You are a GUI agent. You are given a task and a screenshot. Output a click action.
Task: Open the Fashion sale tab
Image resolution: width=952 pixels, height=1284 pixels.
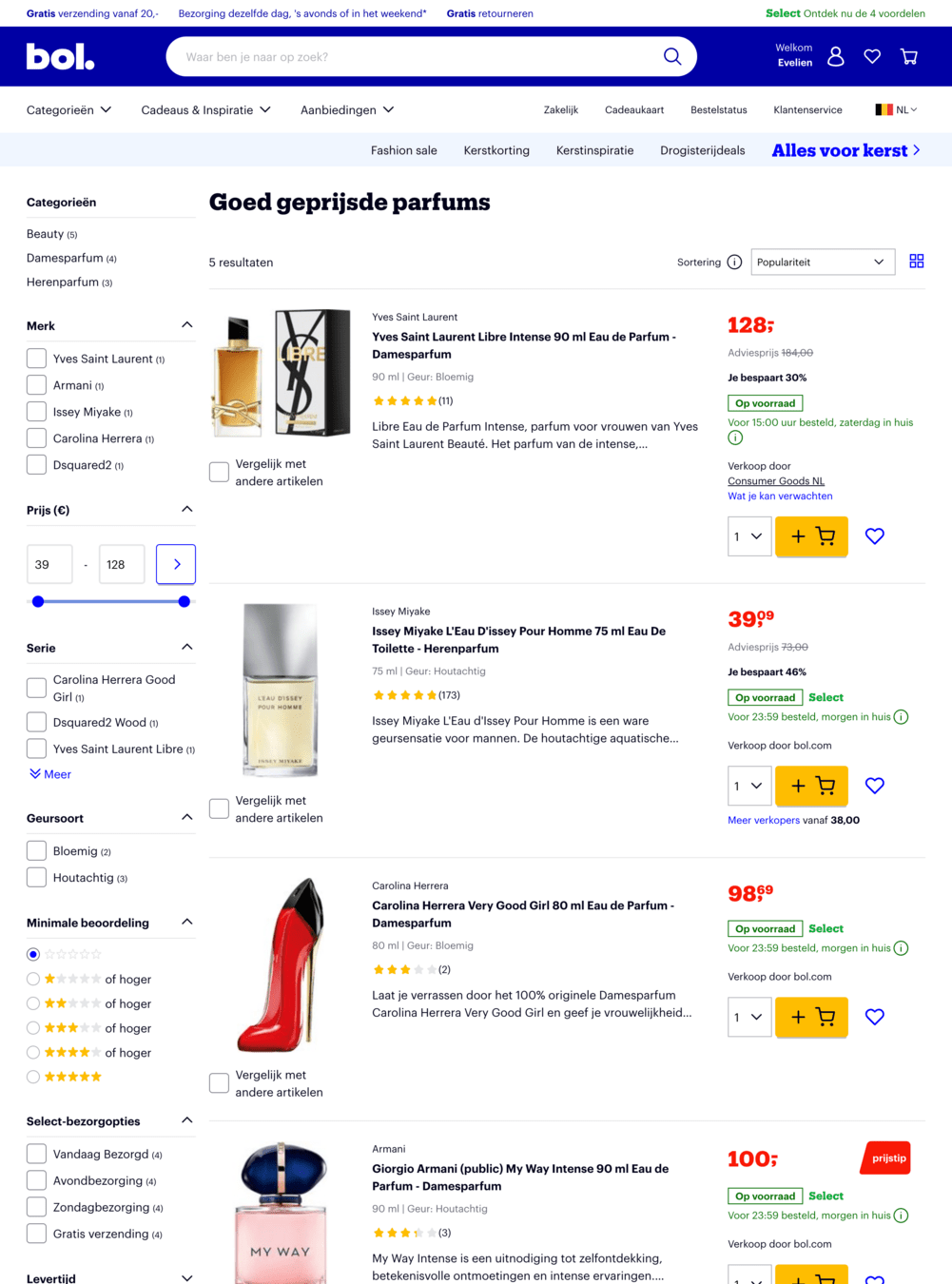coord(404,150)
